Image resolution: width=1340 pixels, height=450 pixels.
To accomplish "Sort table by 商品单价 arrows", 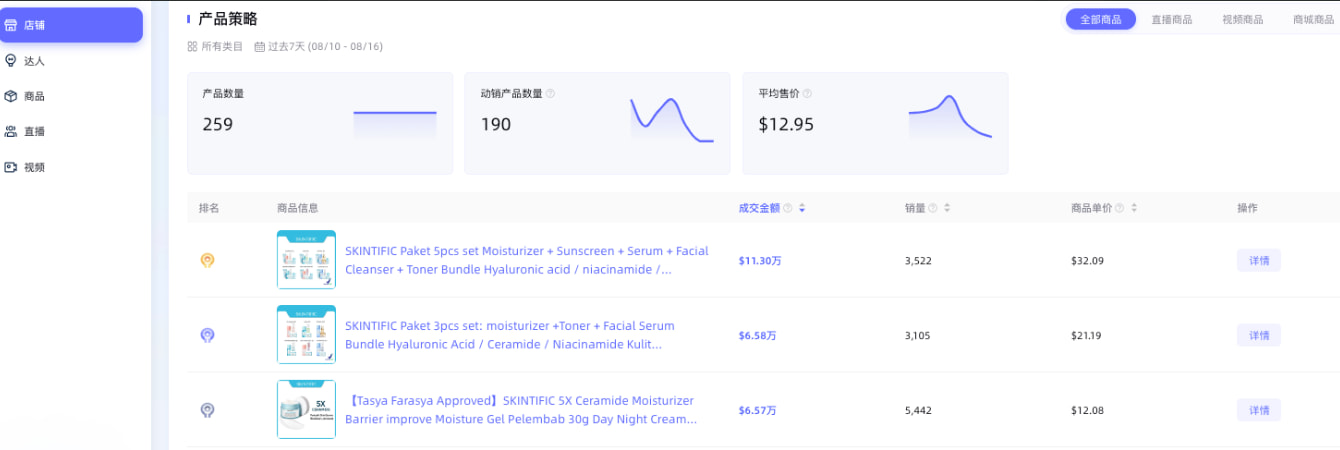I will pos(1134,208).
